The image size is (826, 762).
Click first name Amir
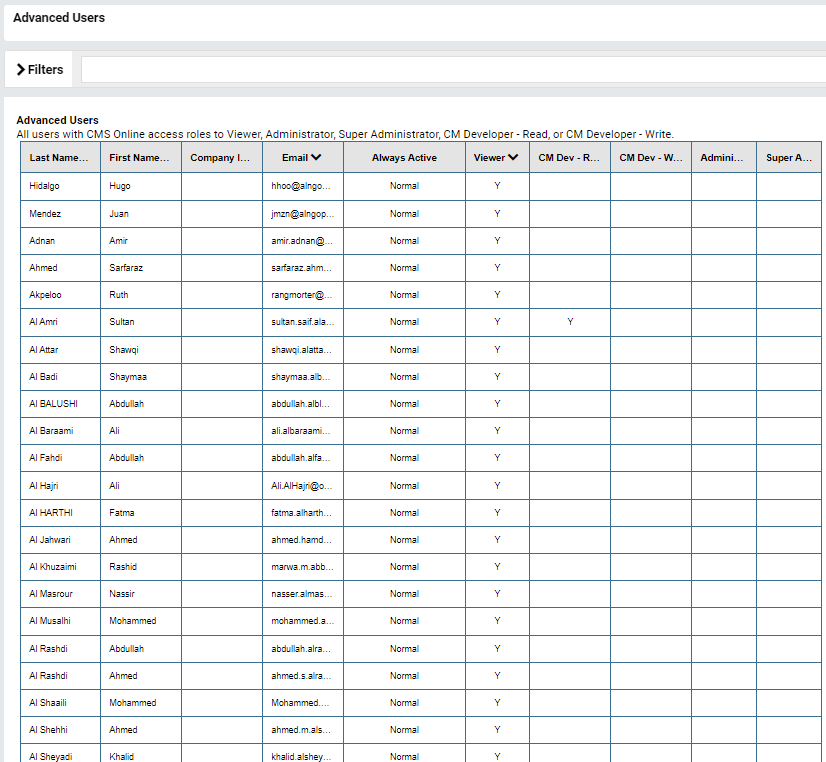point(118,241)
